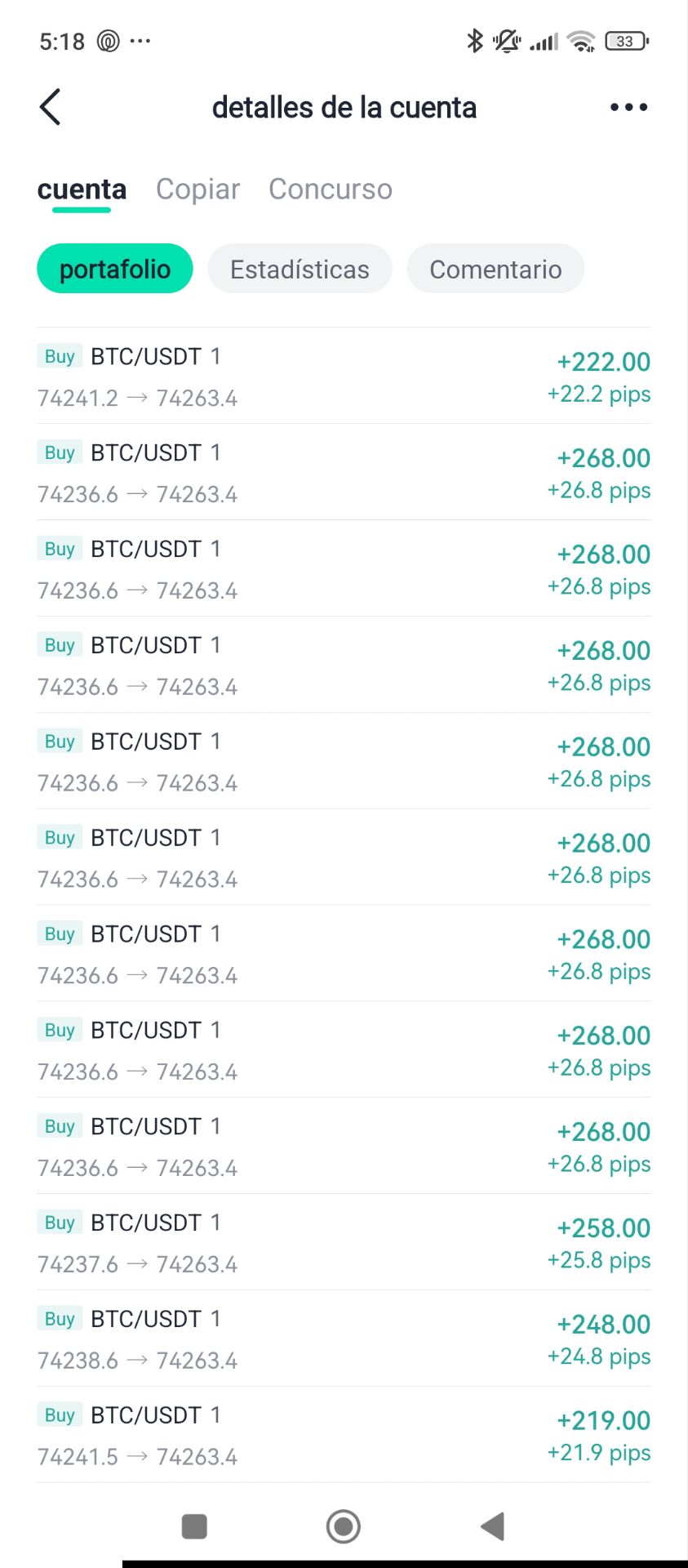Tap the battery indicator in status bar

pyautogui.click(x=626, y=41)
